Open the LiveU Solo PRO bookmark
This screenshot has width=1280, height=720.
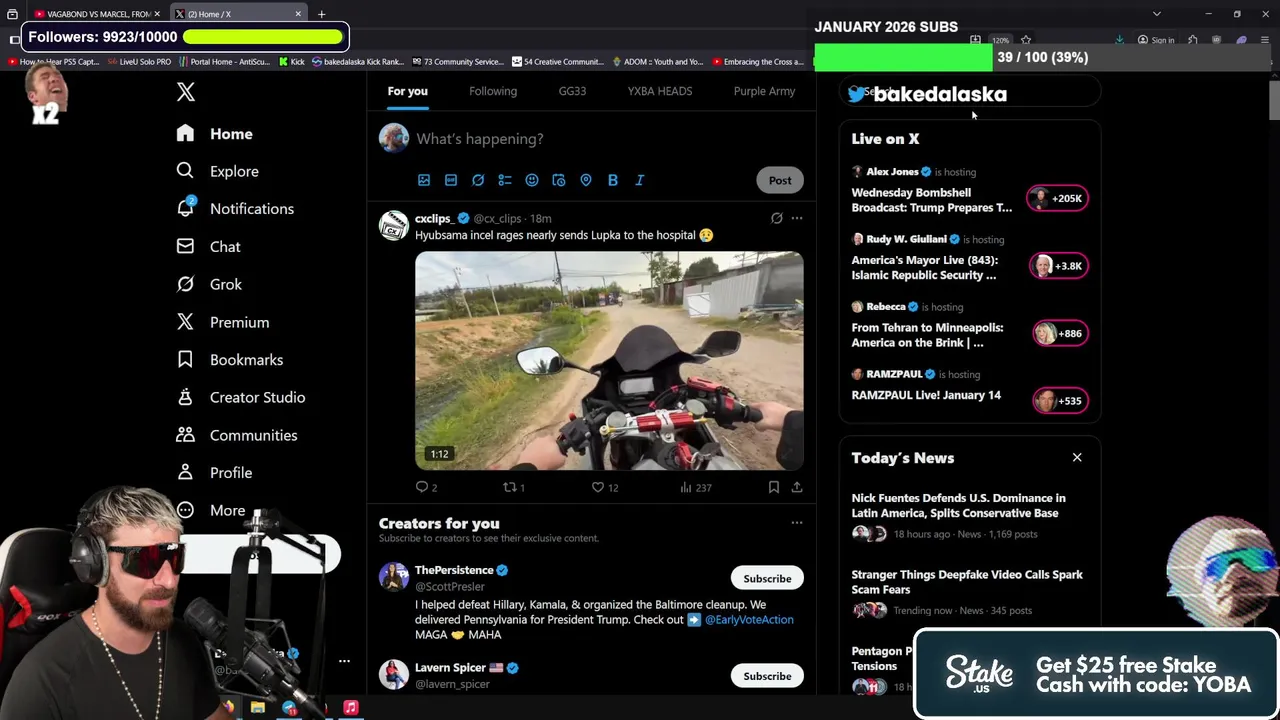(x=139, y=62)
